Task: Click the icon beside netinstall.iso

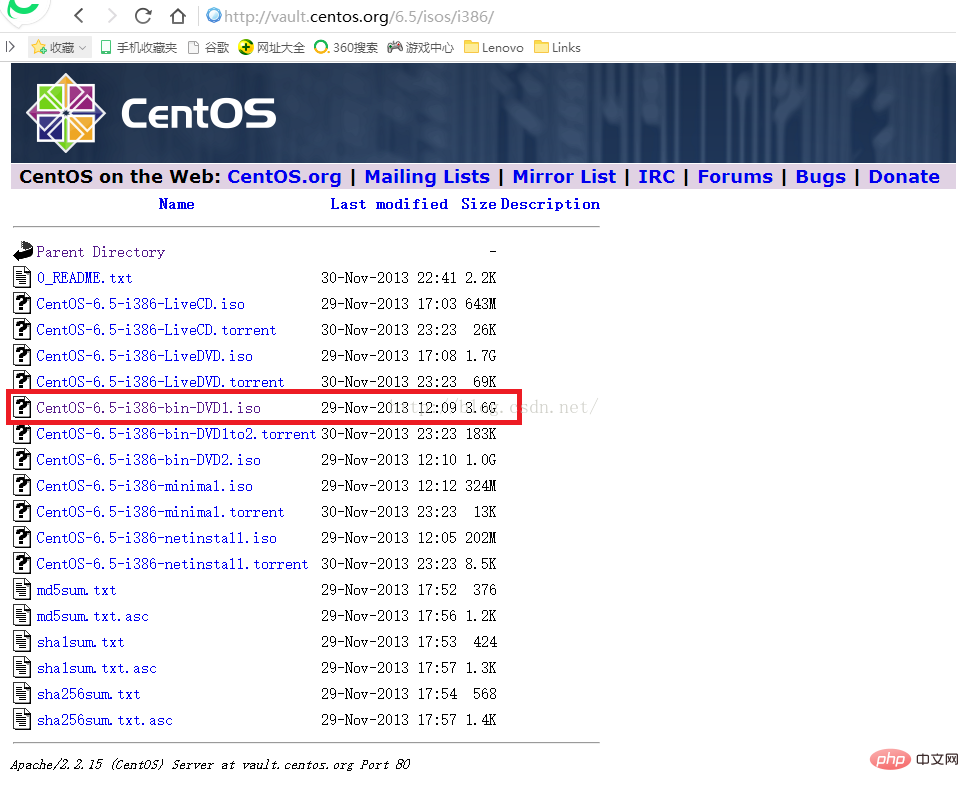Action: (x=22, y=537)
